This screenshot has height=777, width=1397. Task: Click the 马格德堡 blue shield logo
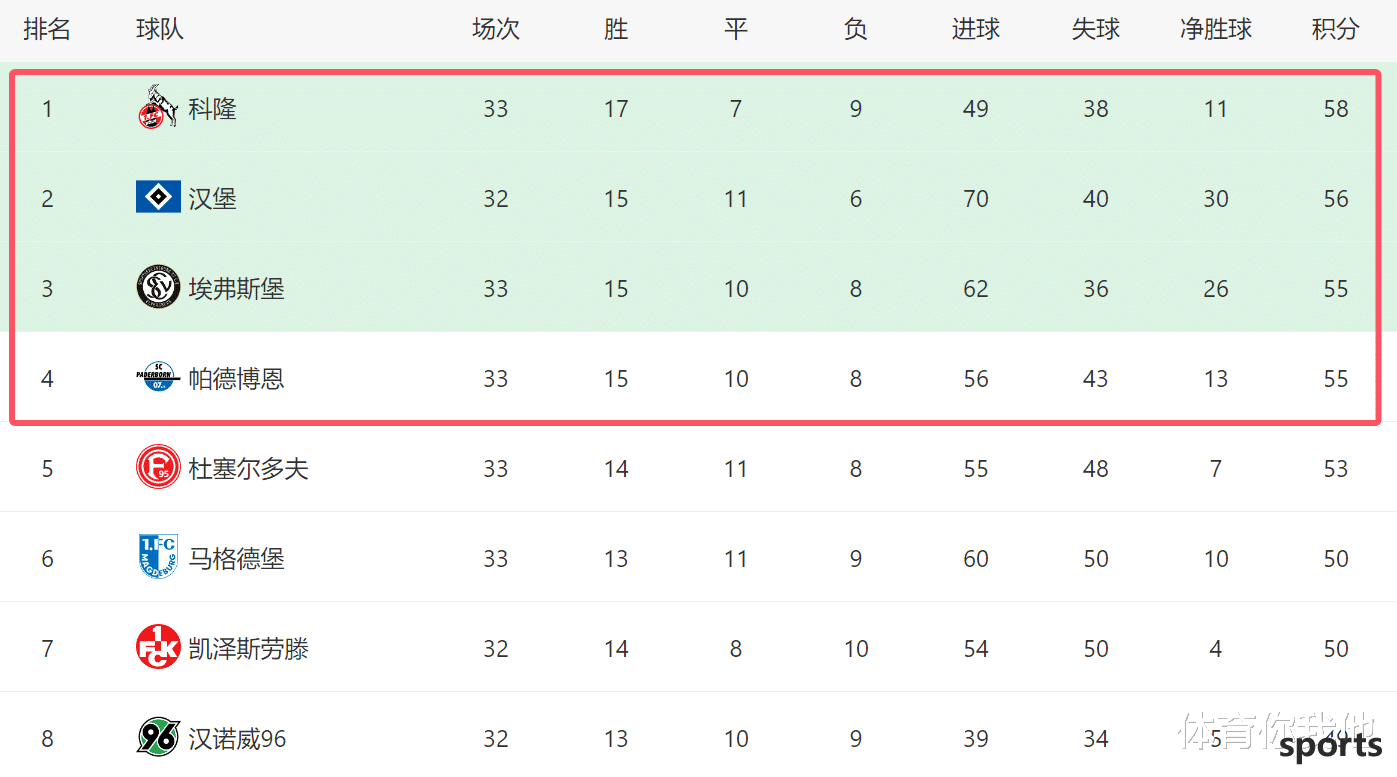pyautogui.click(x=158, y=557)
